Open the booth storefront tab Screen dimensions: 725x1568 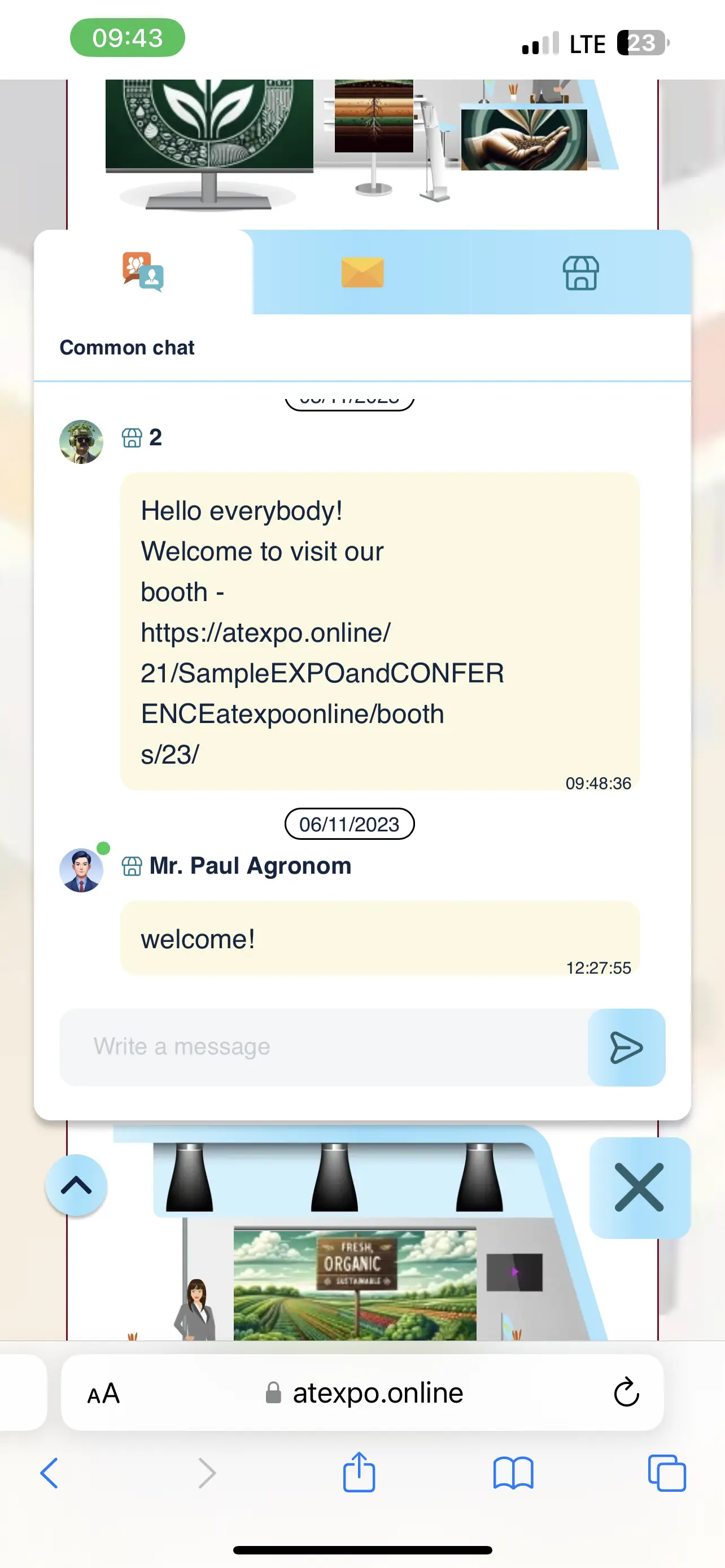(x=580, y=273)
